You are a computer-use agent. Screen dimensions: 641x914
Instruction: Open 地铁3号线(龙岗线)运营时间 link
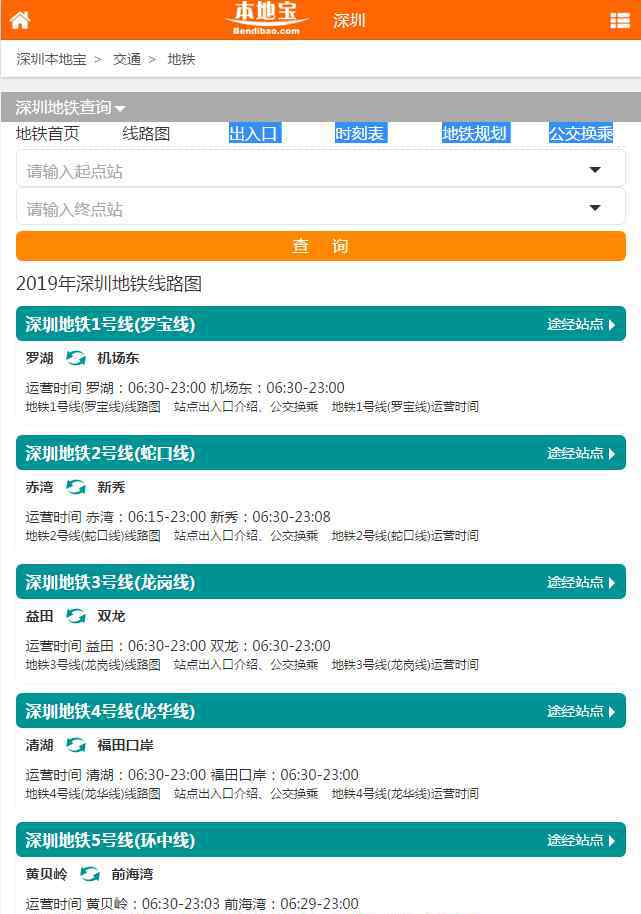[405, 665]
